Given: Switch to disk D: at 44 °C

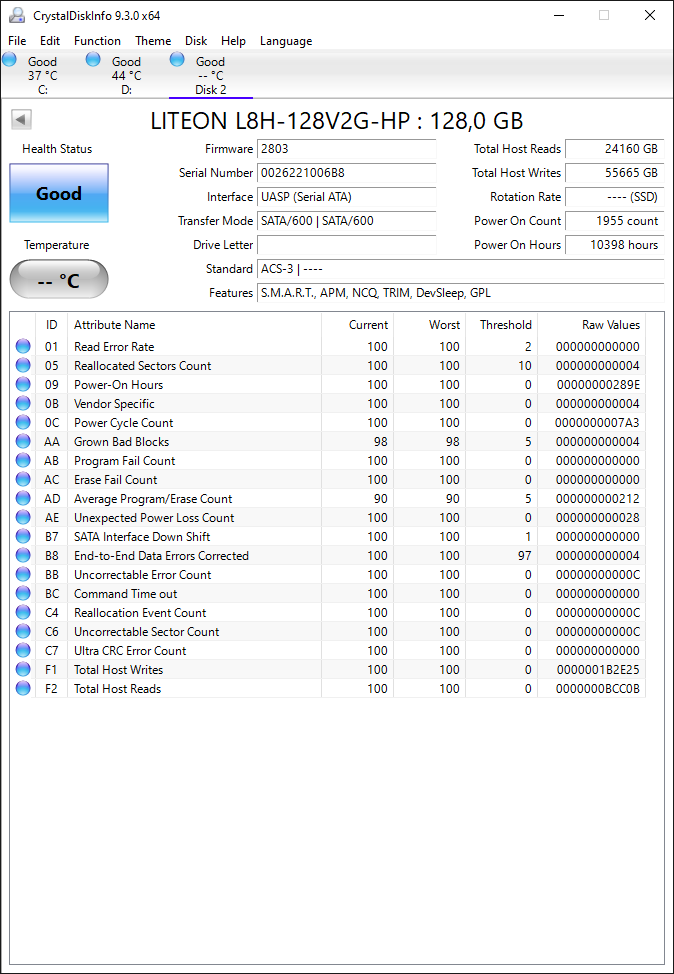Looking at the screenshot, I should coord(126,75).
